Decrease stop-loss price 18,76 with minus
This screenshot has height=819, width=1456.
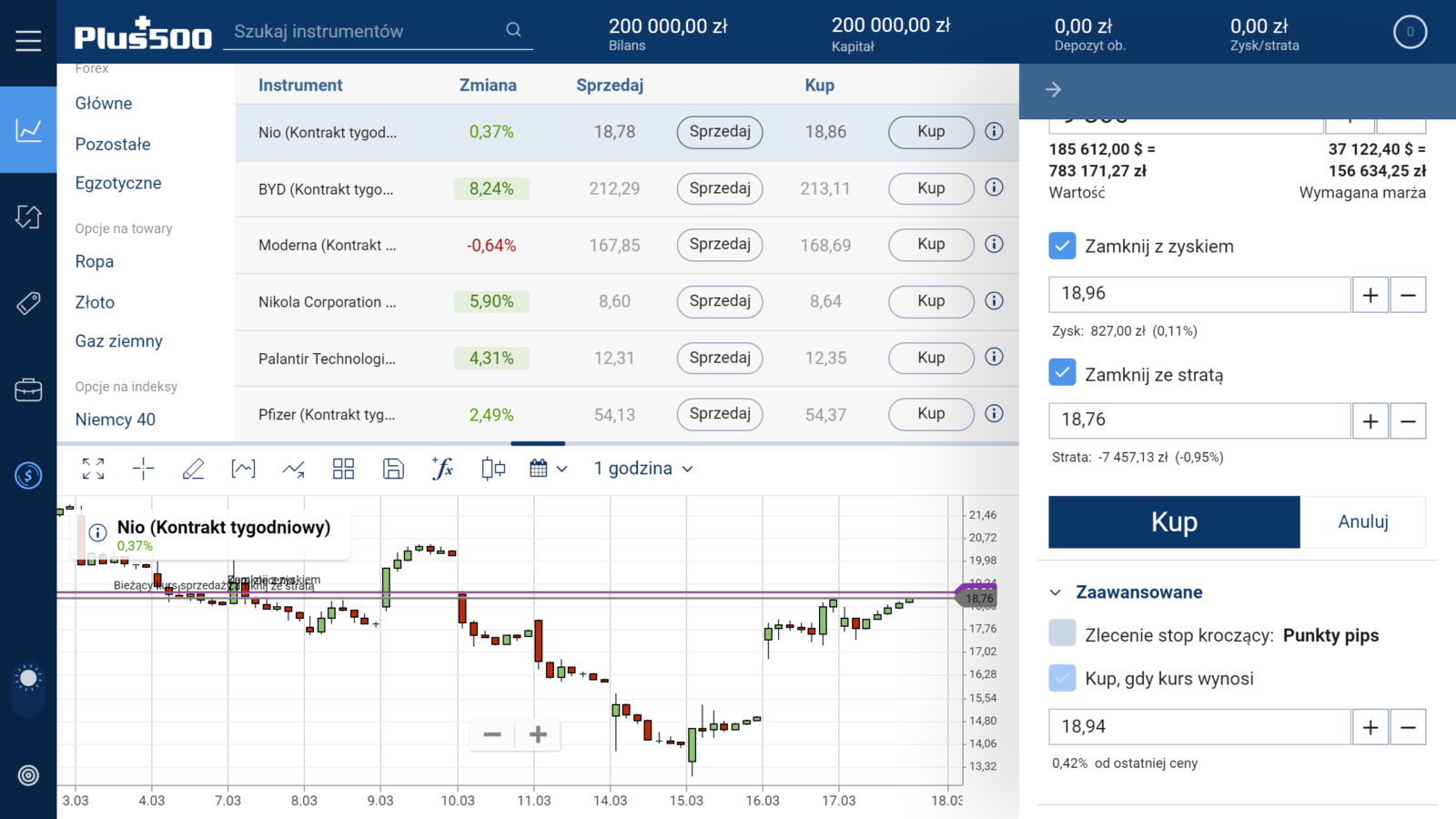(1408, 421)
